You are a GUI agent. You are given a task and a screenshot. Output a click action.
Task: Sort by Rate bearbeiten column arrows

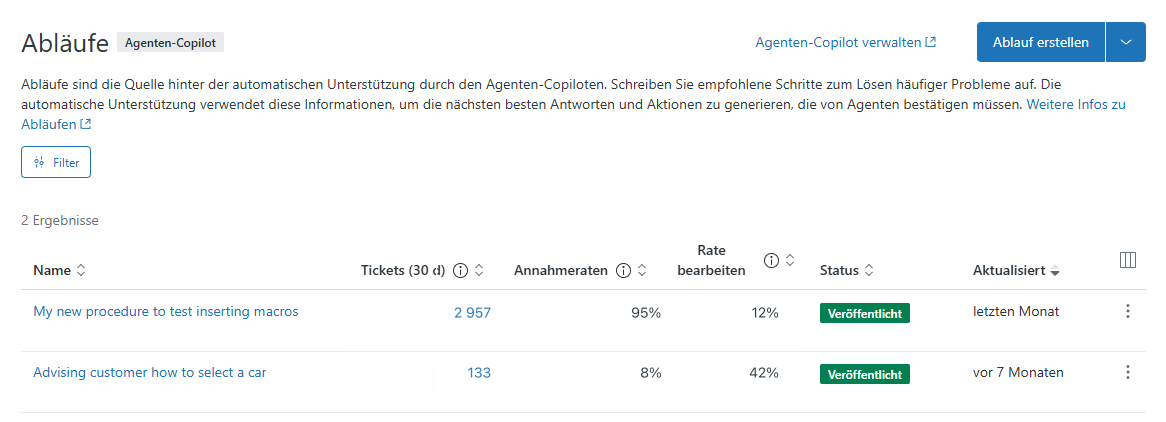[789, 260]
